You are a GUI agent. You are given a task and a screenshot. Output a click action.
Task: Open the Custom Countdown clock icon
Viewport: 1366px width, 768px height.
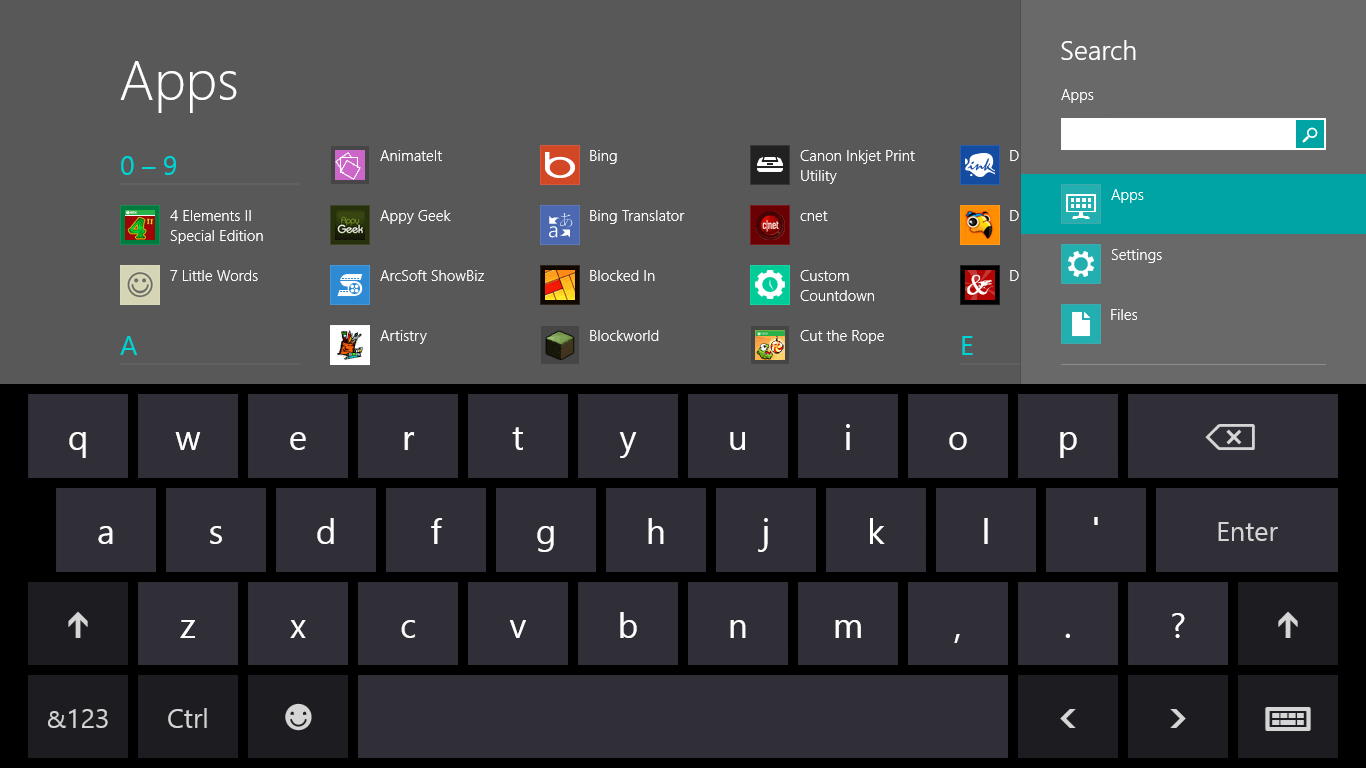tap(770, 285)
